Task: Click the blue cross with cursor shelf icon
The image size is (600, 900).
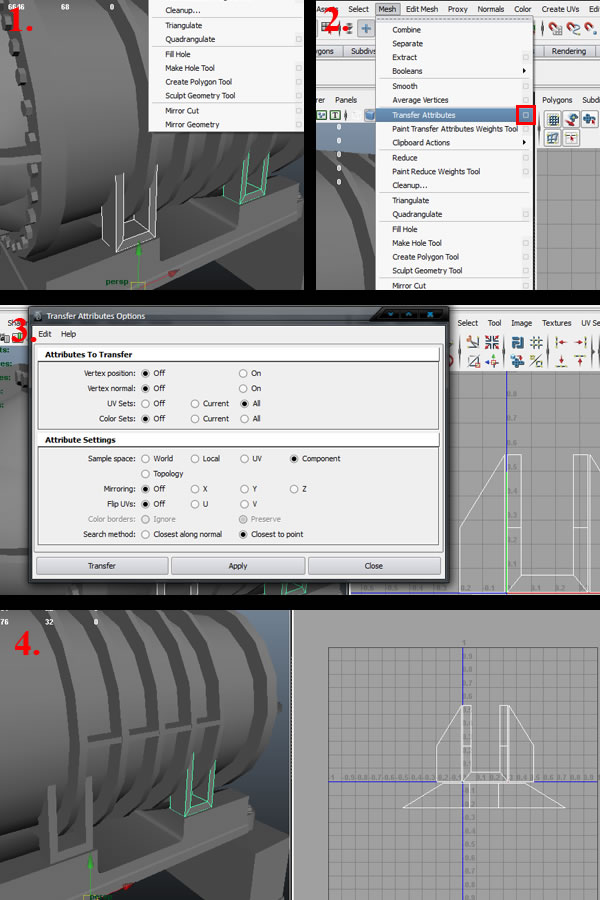Action: point(589,119)
